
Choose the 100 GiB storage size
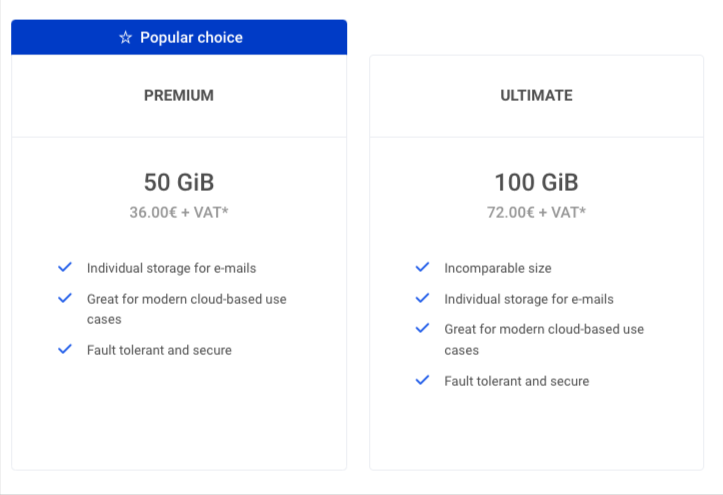[x=537, y=182]
